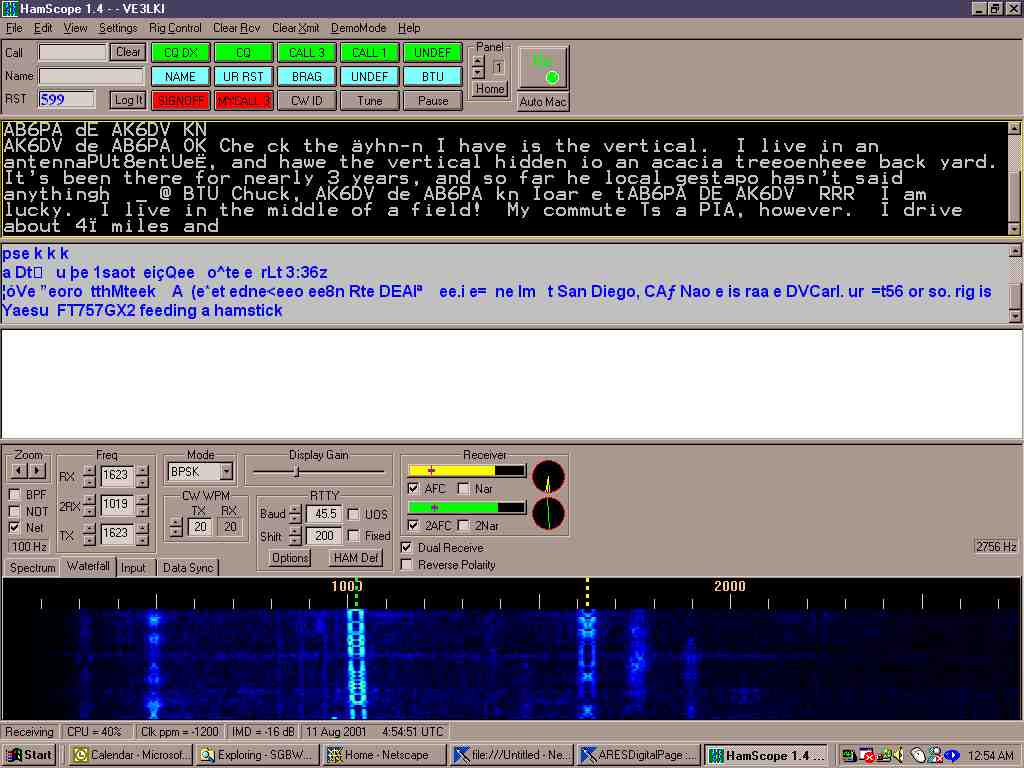Click the Log It button

[128, 100]
